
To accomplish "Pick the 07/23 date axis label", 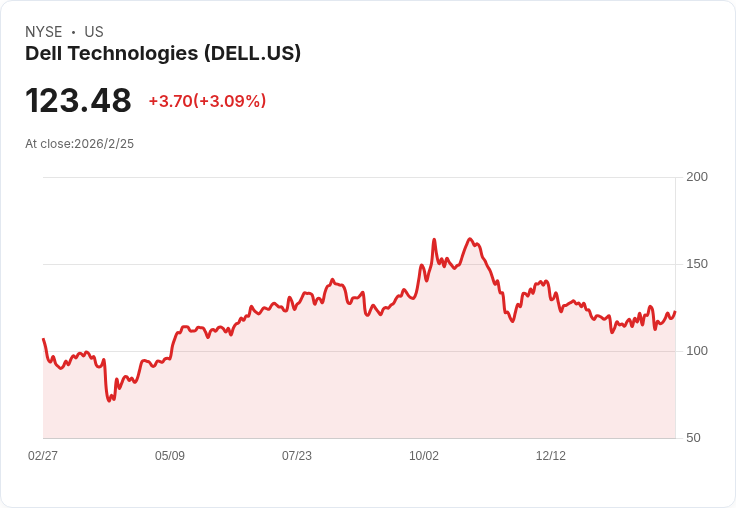I will (297, 455).
